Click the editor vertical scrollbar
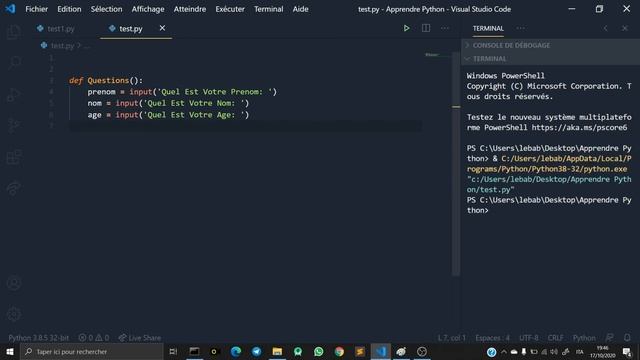Image resolution: width=640 pixels, height=360 pixels. 456,163
